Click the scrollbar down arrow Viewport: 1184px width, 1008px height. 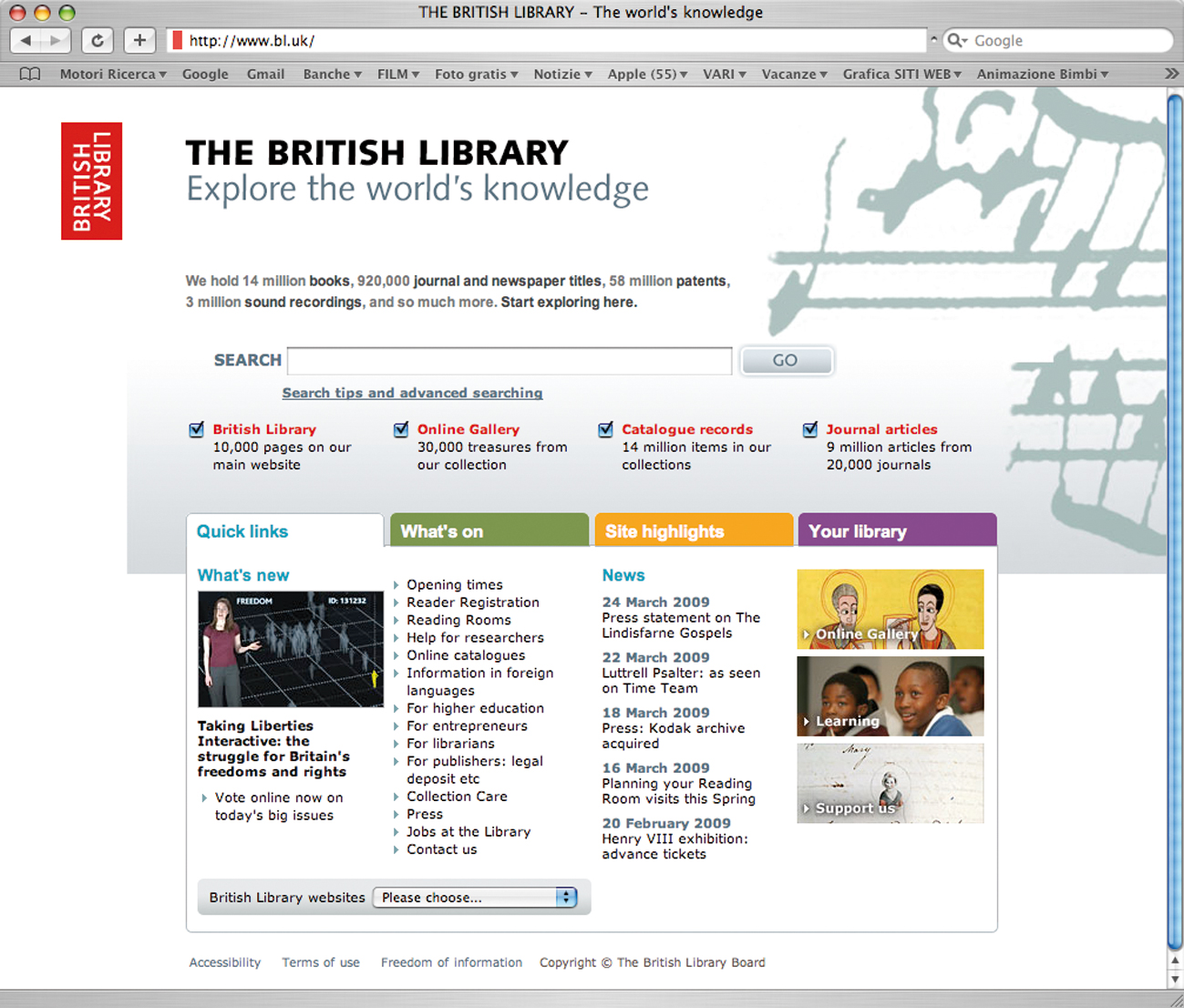pos(1175,980)
